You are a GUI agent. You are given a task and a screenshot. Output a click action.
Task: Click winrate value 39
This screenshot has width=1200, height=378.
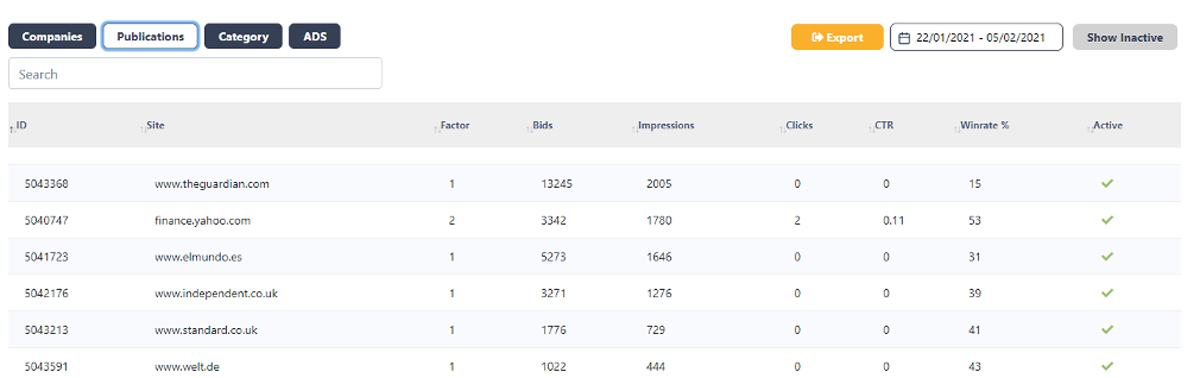click(x=975, y=293)
